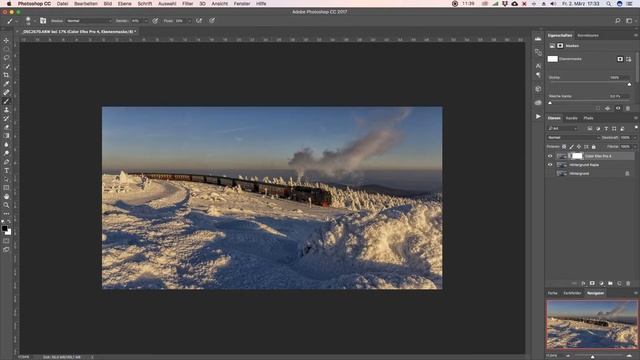Select the Lasso tool
The width and height of the screenshot is (640, 360).
[x=6, y=58]
